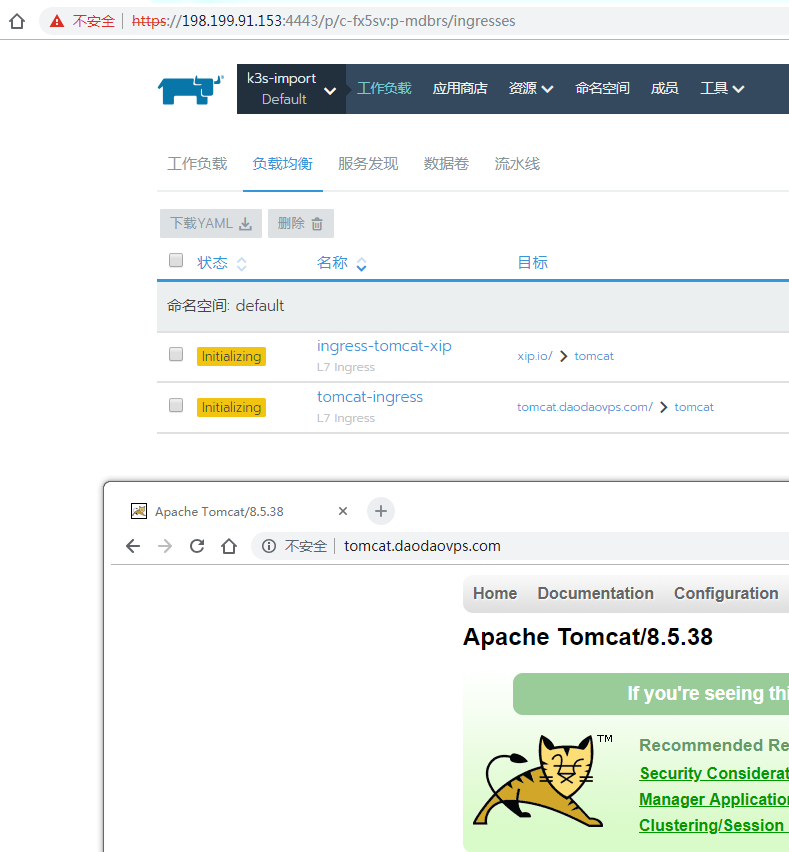Click the Initializing badge of tomcat-ingress
Screen dimensions: 789x852
(231, 408)
